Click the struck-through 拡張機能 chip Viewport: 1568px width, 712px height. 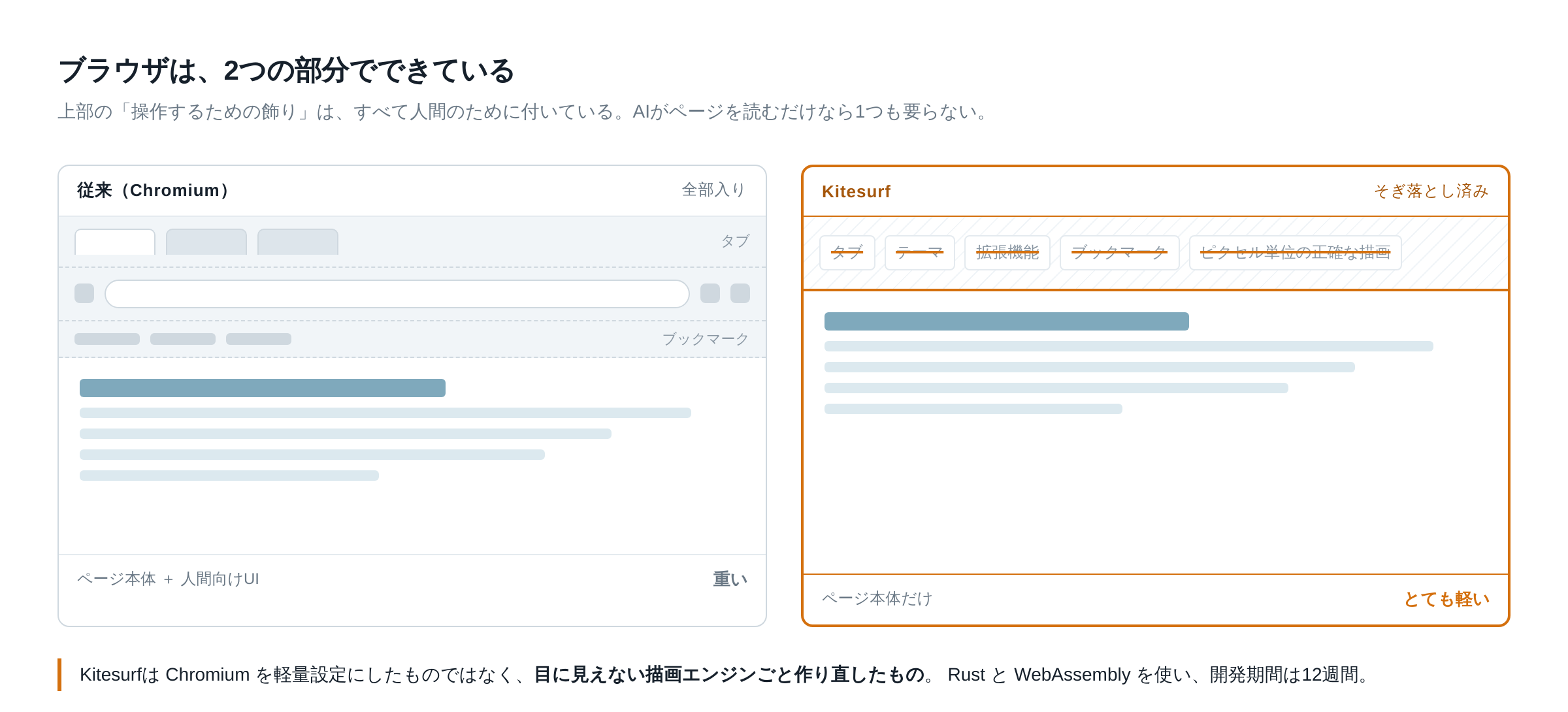(1007, 253)
